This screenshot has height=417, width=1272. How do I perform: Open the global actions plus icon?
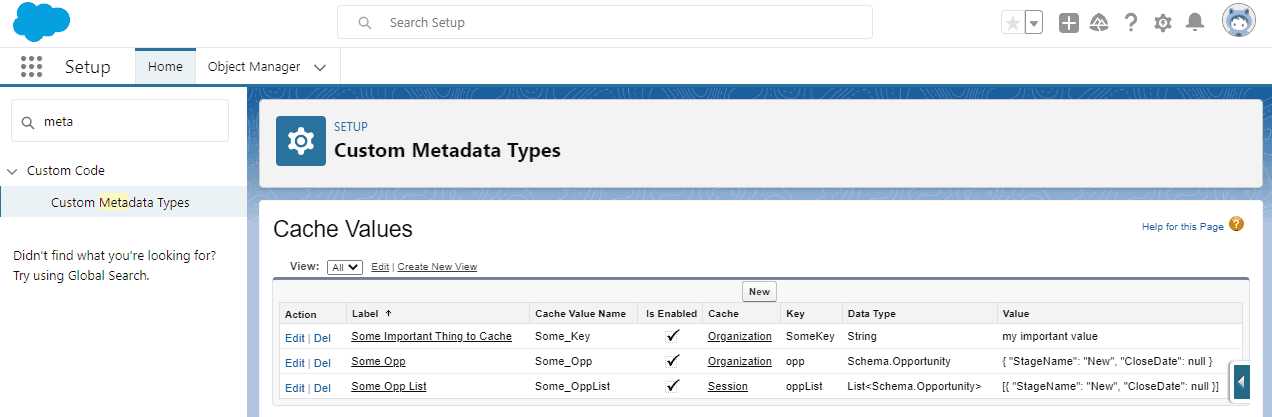1069,22
